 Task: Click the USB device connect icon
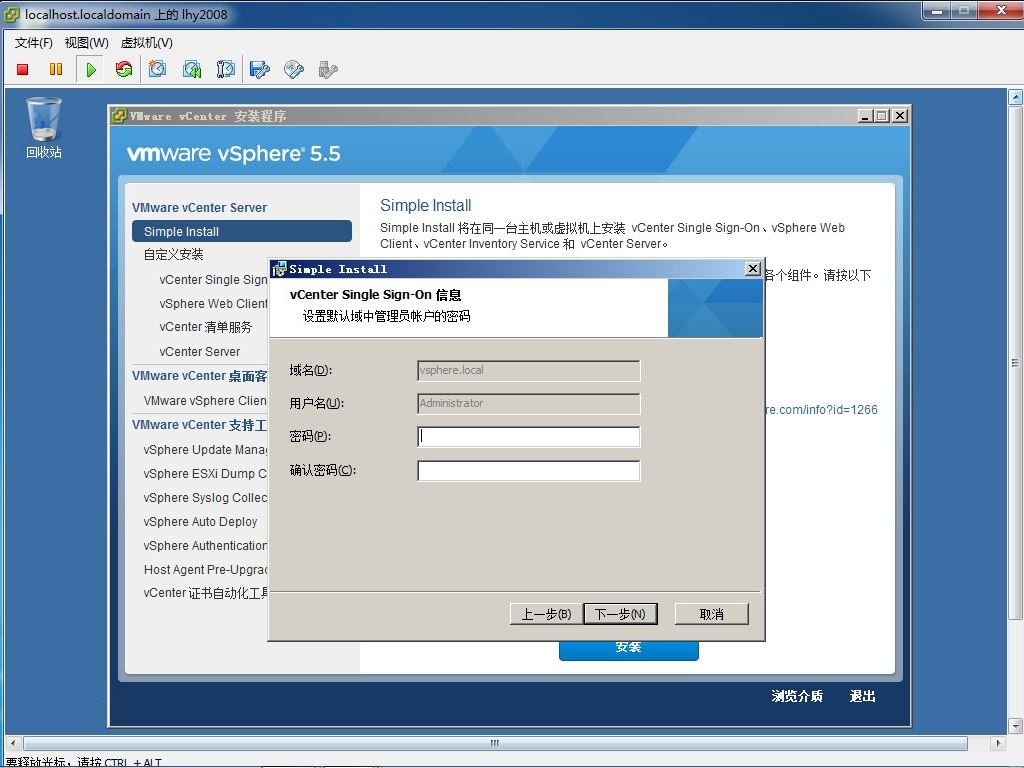(328, 69)
